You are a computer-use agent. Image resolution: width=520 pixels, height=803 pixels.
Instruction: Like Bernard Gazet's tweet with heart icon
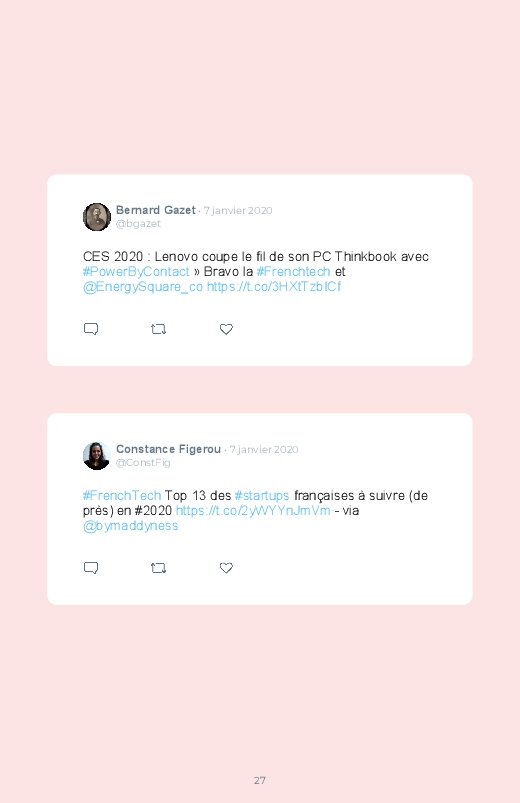(x=226, y=329)
